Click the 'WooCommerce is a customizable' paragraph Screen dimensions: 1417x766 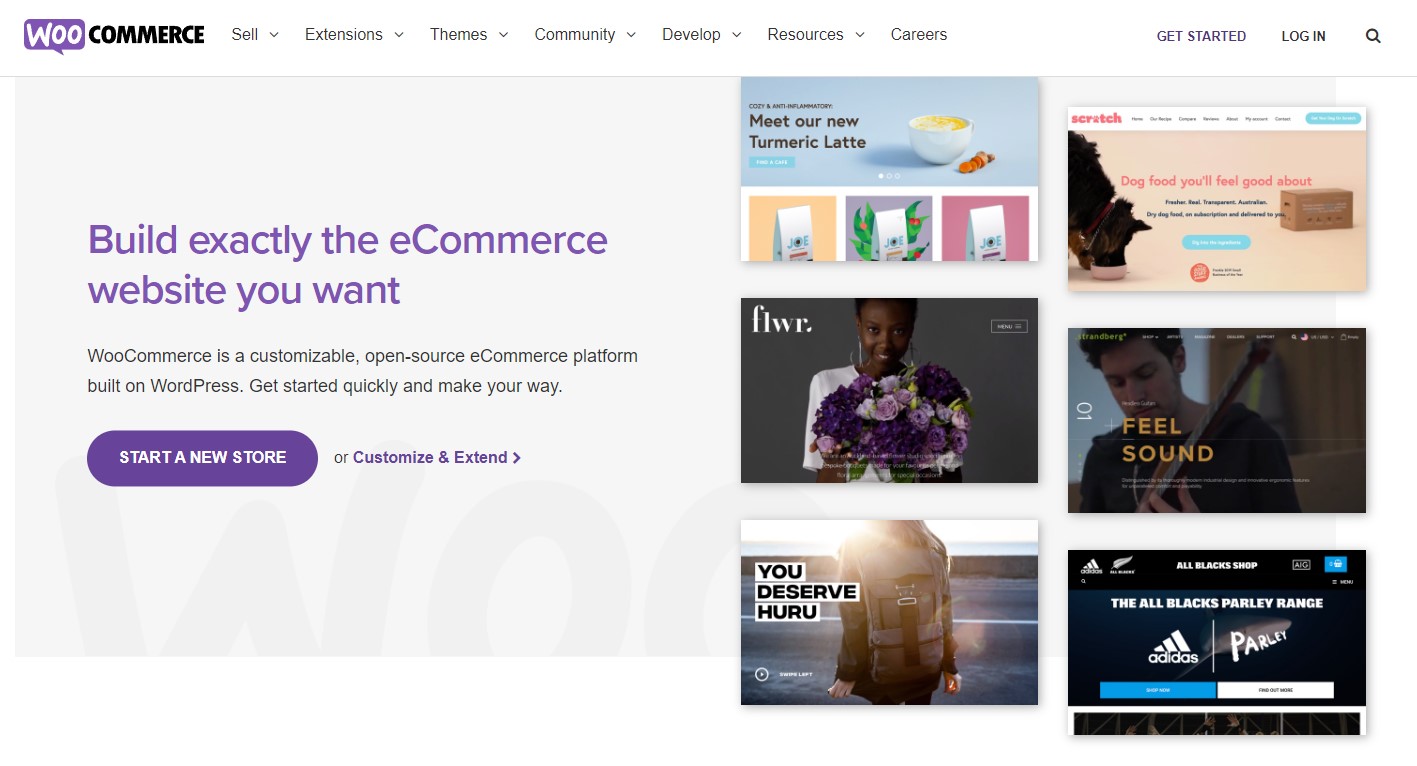point(362,371)
